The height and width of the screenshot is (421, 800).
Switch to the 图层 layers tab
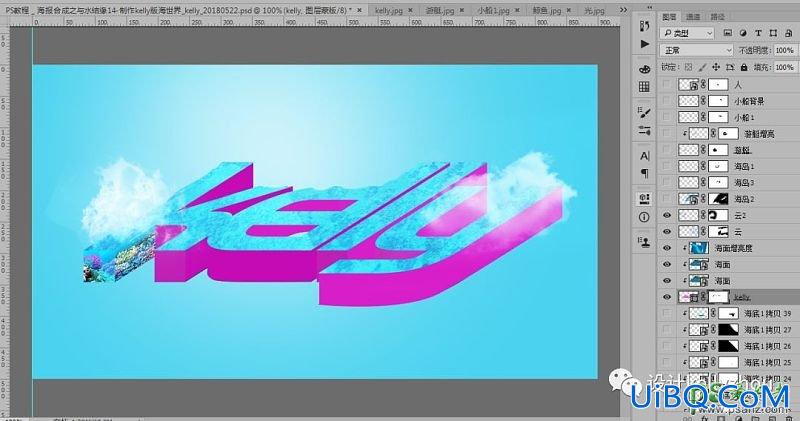669,17
